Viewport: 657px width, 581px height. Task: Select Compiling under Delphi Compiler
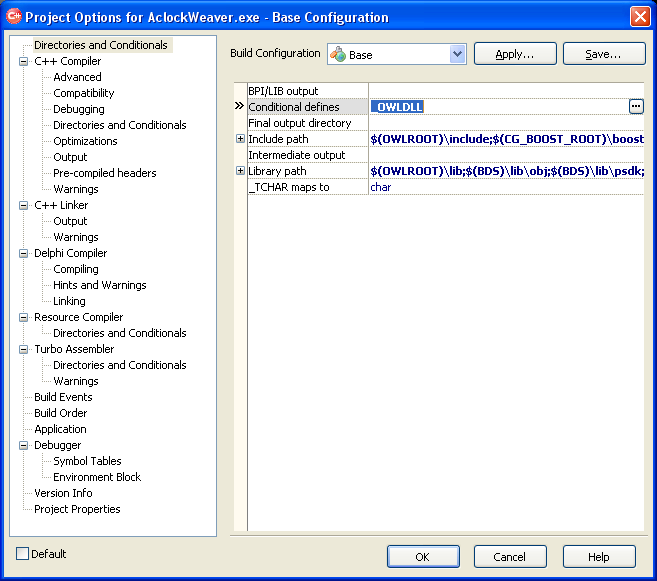pos(76,269)
